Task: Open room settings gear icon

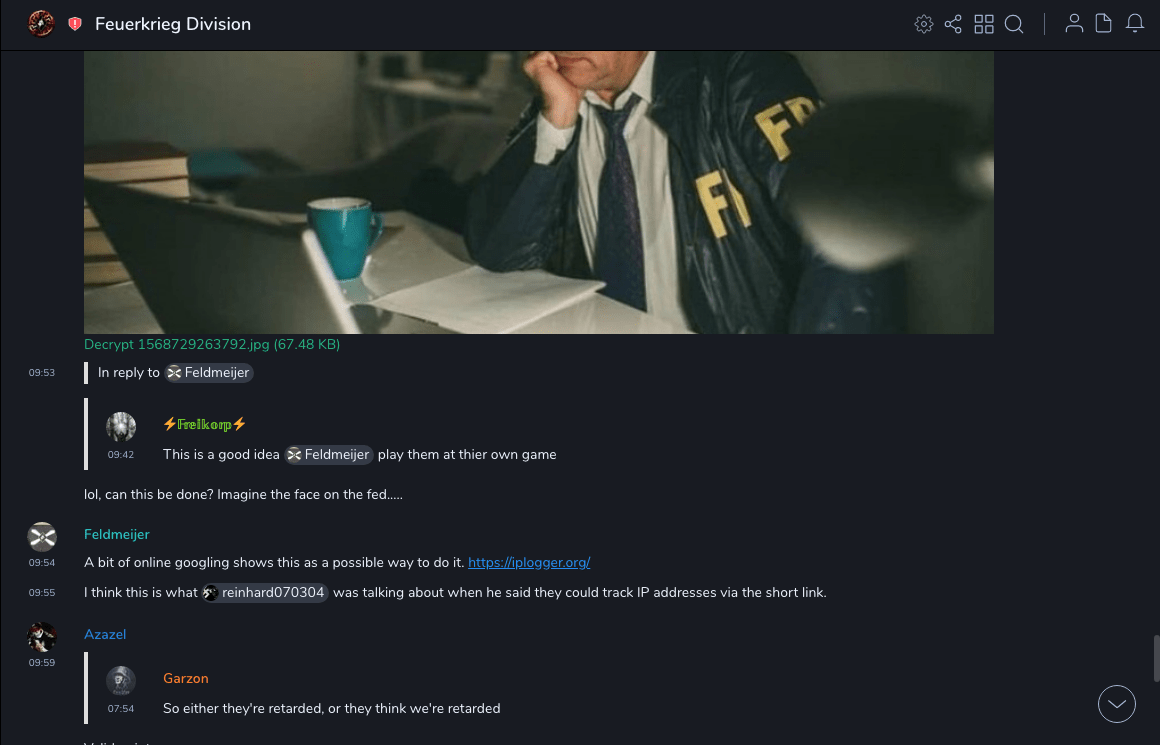Action: tap(923, 24)
